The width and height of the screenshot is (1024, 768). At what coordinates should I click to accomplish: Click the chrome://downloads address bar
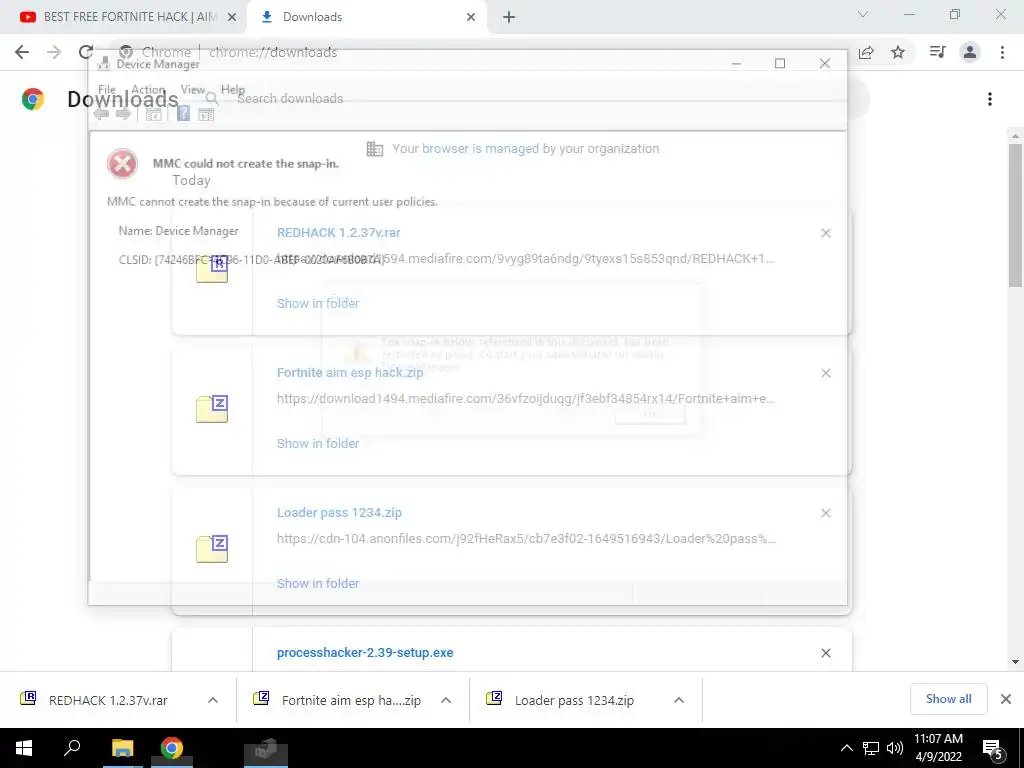point(483,52)
